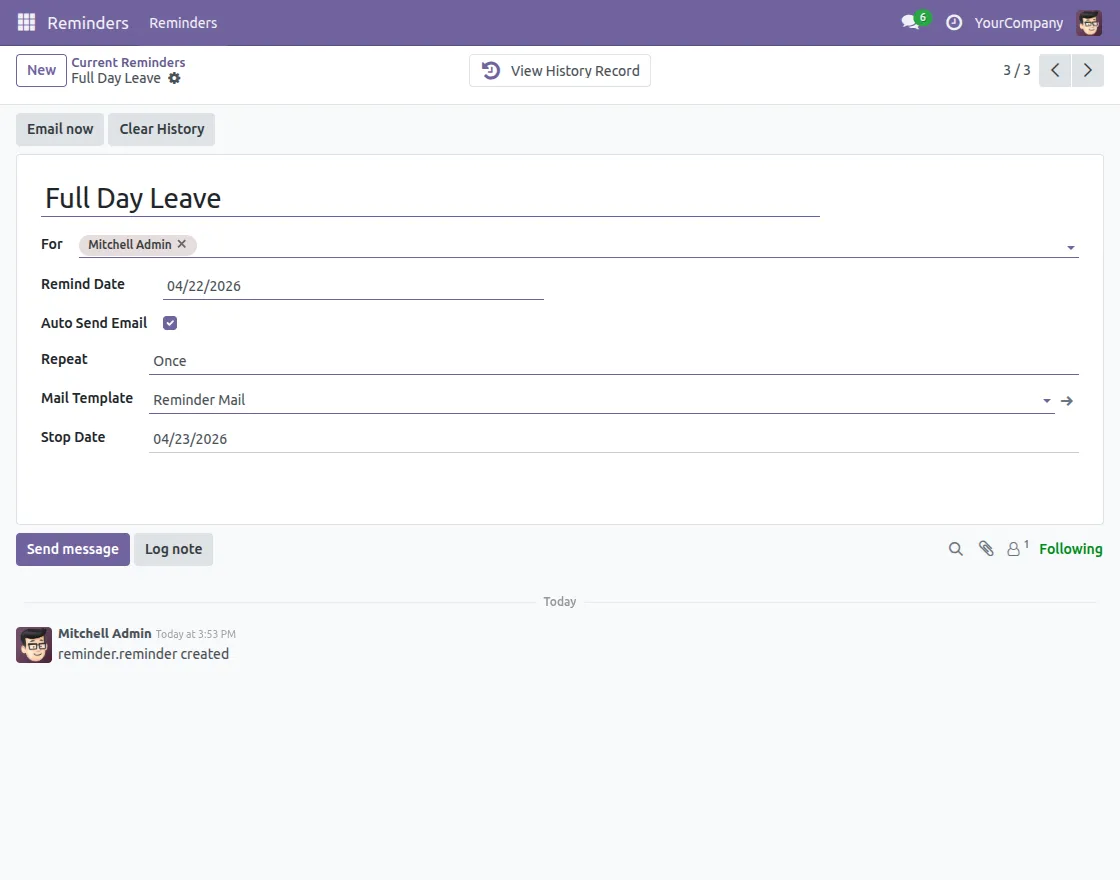Uncheck the Auto Send Email checkbox
Image resolution: width=1120 pixels, height=880 pixels.
[x=170, y=323]
